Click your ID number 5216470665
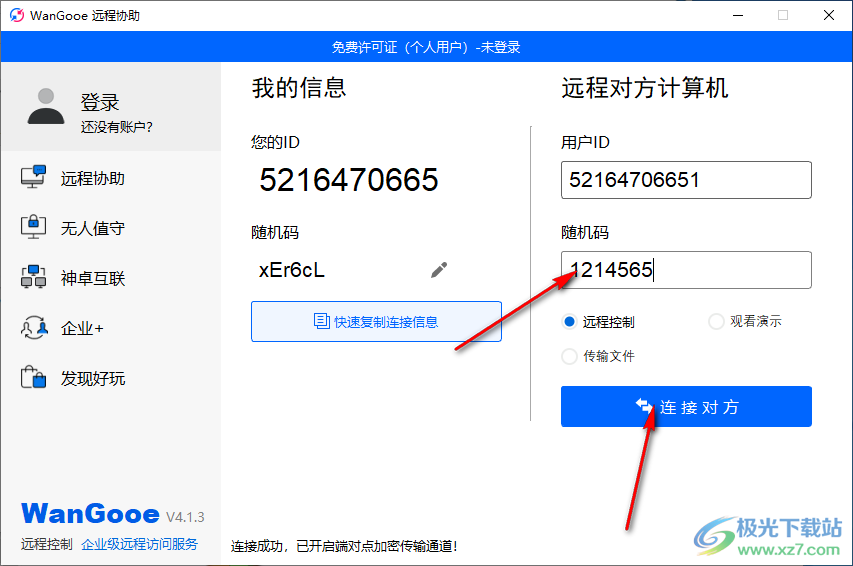The image size is (853, 566). click(349, 180)
